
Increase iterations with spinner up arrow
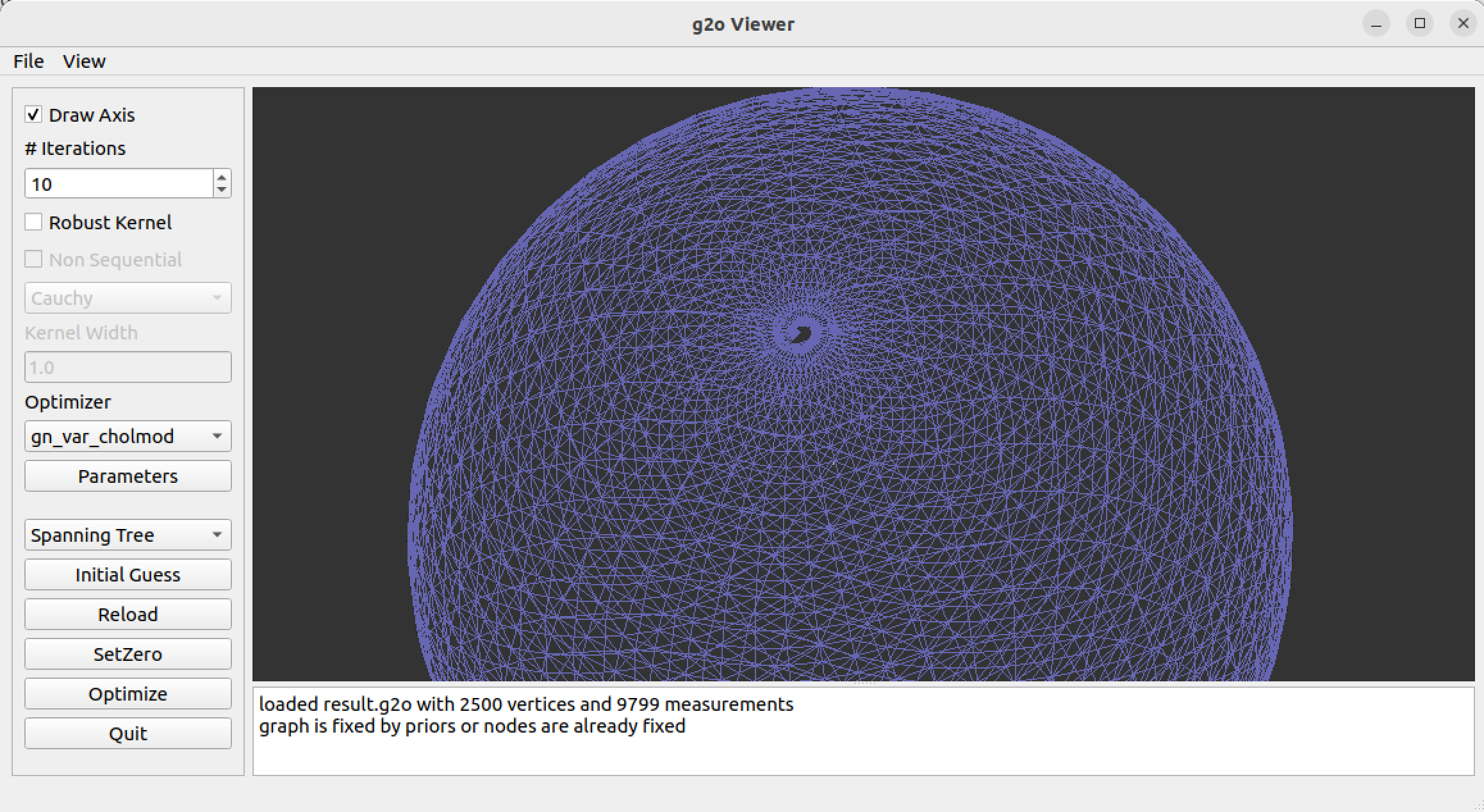[x=222, y=178]
